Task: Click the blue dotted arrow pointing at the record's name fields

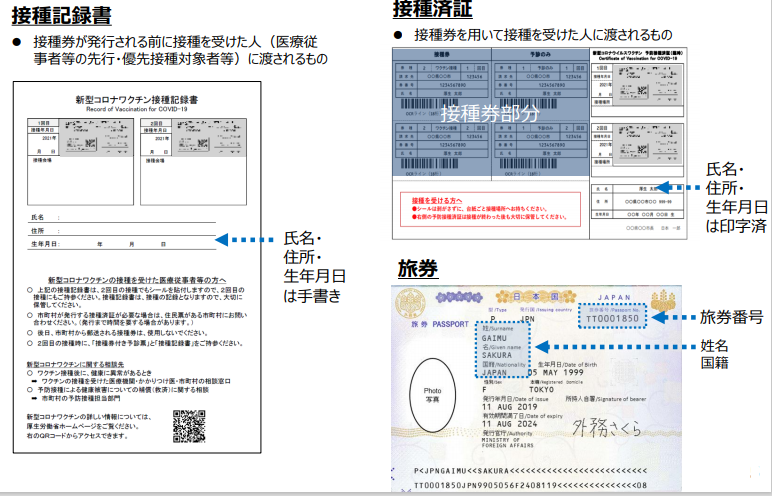Action: (245, 240)
